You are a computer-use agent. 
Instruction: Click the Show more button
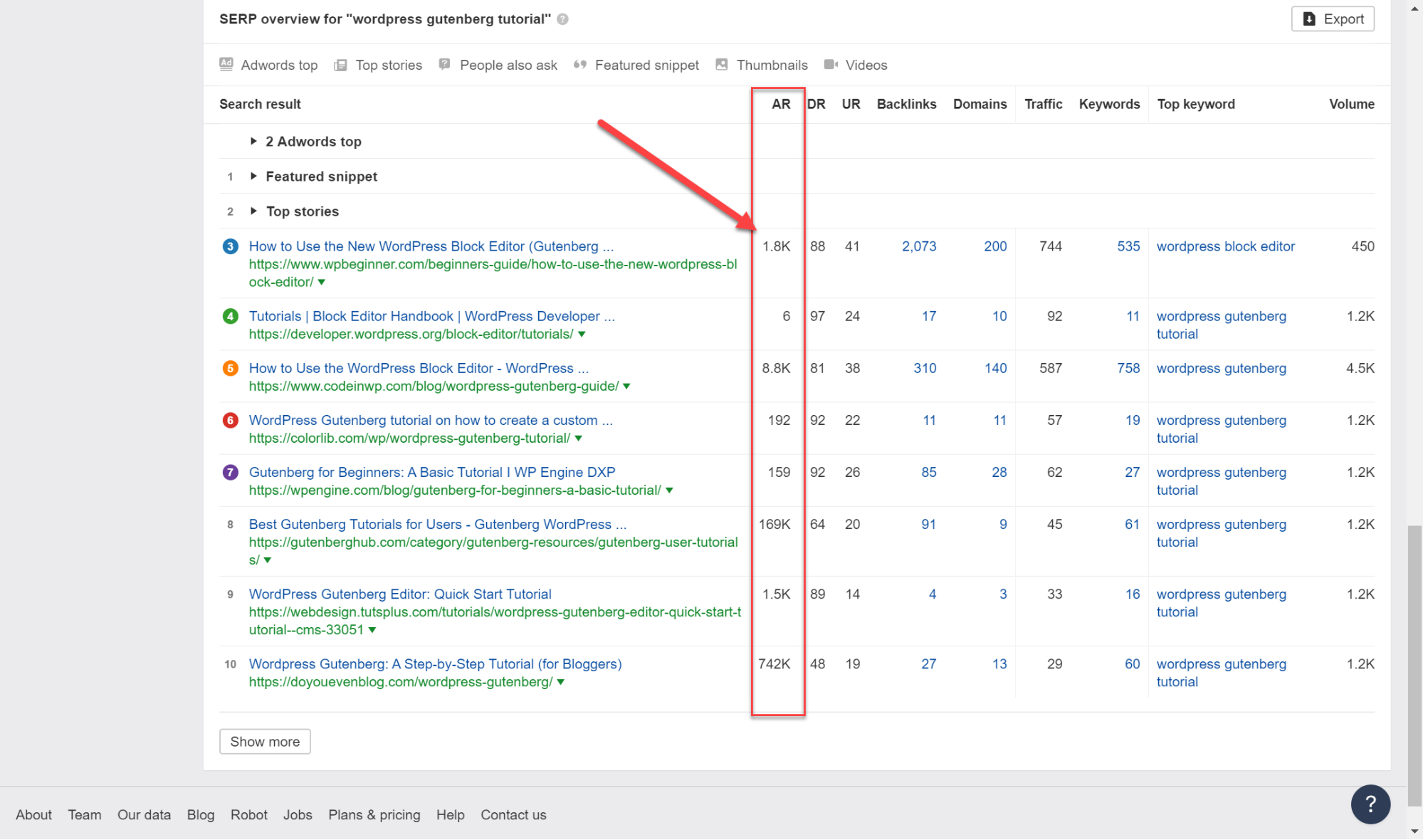pyautogui.click(x=265, y=742)
